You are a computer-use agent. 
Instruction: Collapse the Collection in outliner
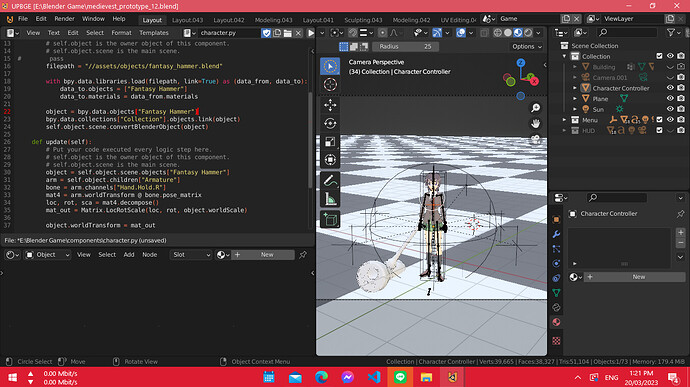click(x=565, y=56)
